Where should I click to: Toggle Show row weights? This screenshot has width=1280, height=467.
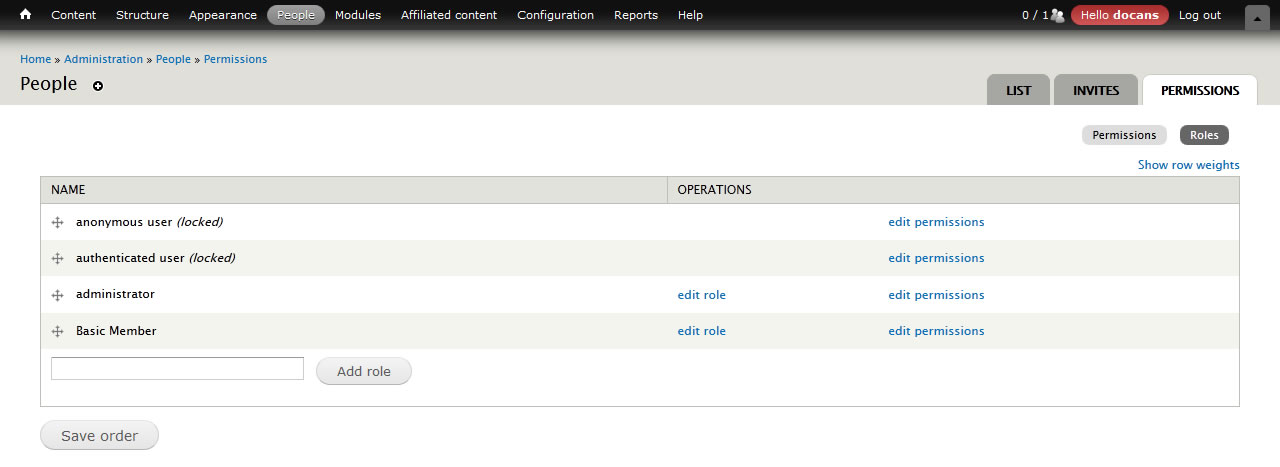pyautogui.click(x=1188, y=165)
